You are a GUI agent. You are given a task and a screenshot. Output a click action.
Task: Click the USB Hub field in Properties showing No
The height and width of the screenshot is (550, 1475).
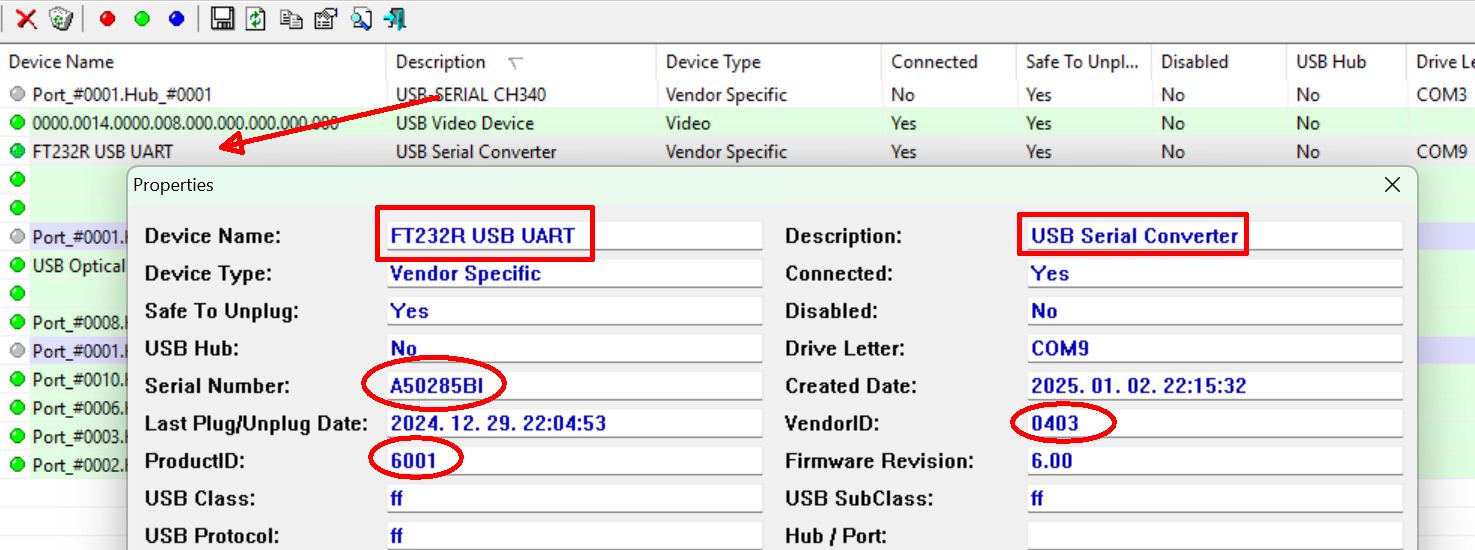574,349
